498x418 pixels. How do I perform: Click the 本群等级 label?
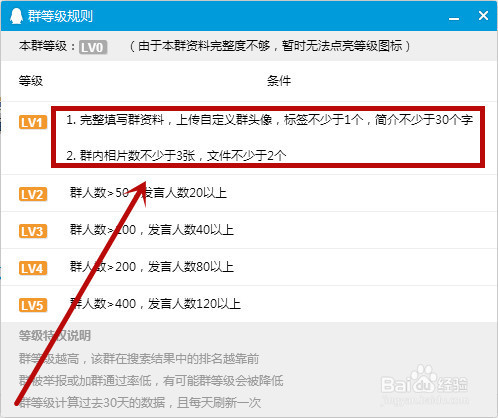[x=47, y=46]
